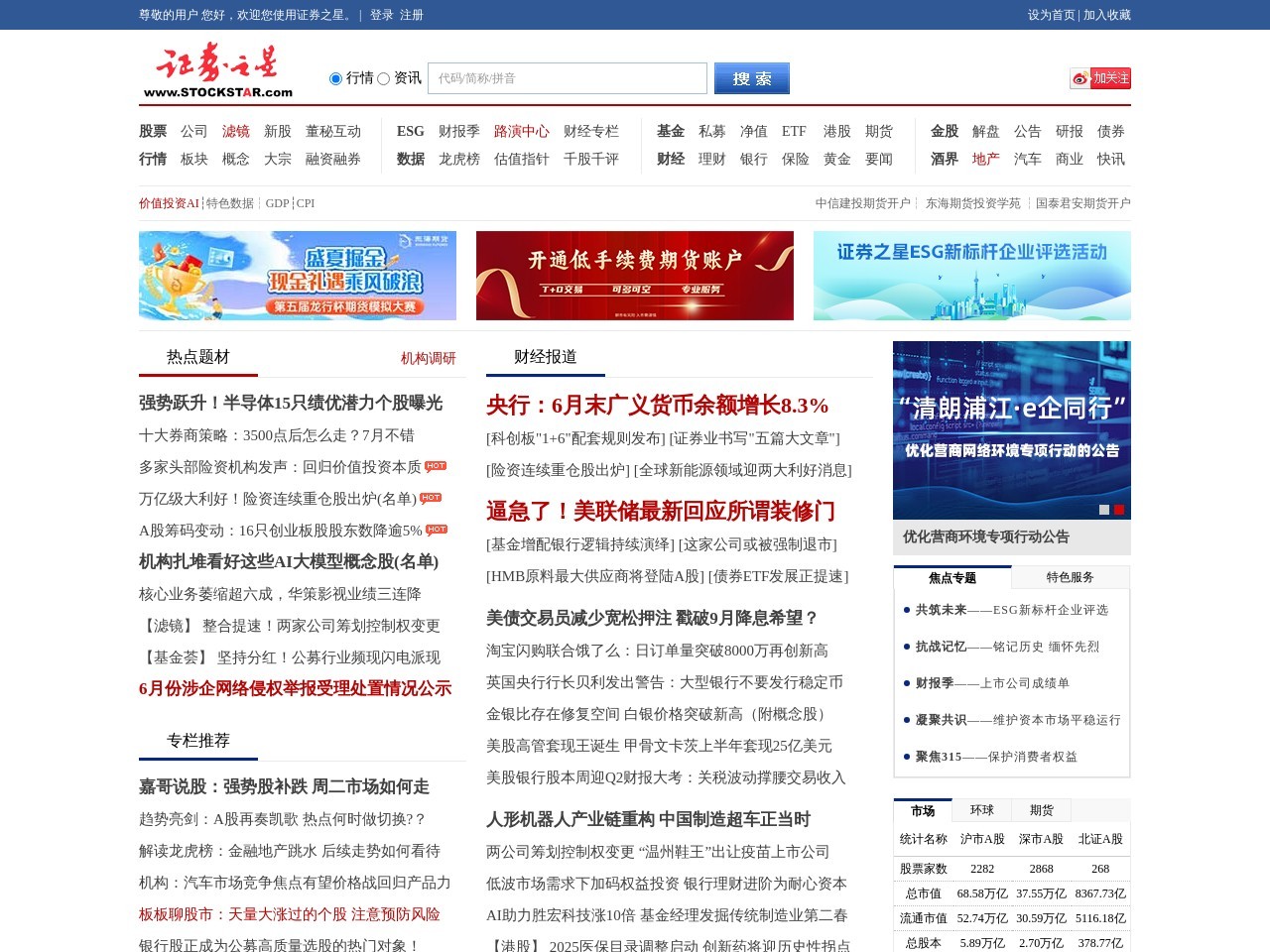
Task: Click the 加入收藏 favorites link
Action: [1108, 15]
